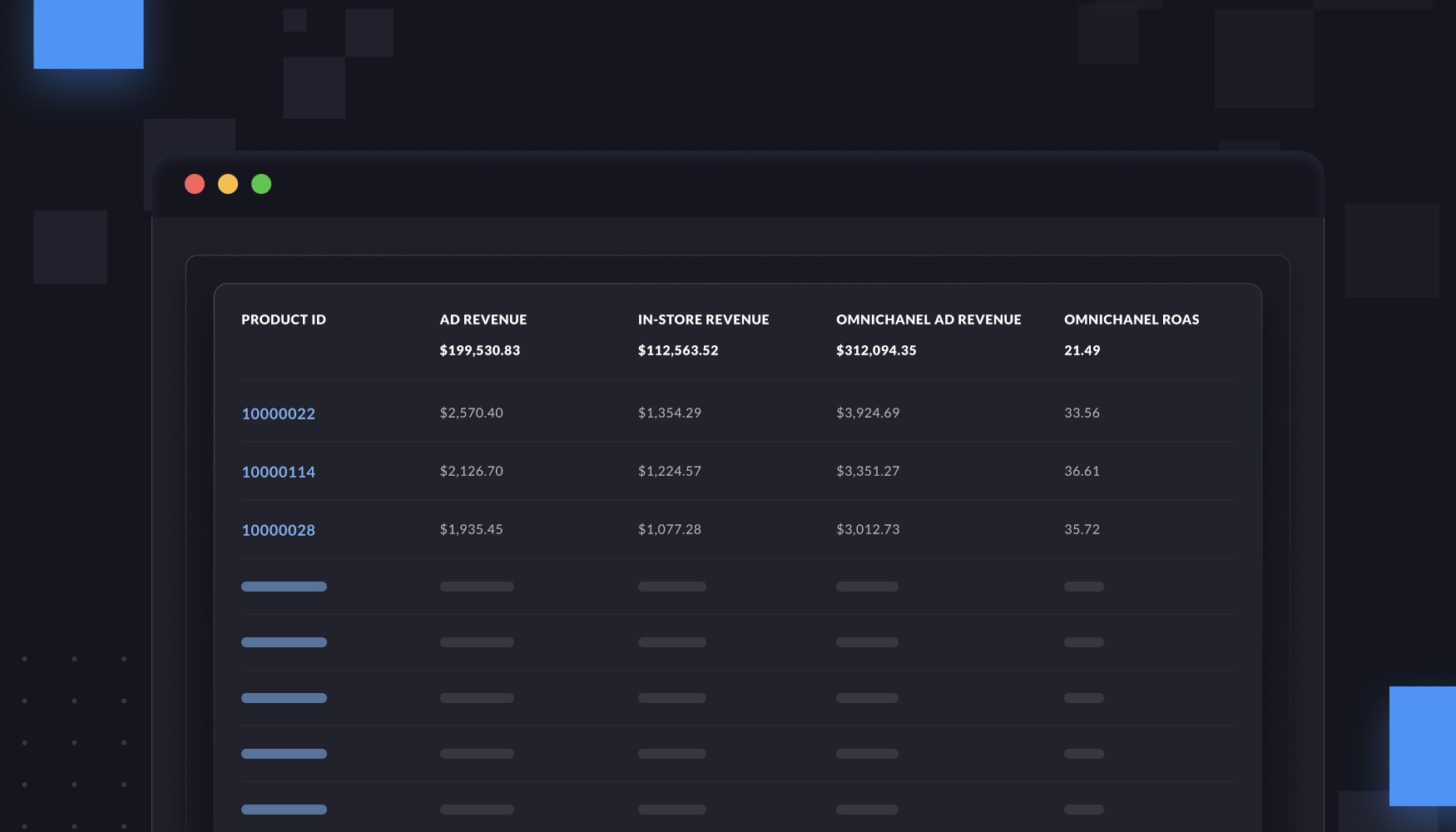Select the $199,530.83 ad revenue total
This screenshot has height=832, width=1456.
point(479,350)
